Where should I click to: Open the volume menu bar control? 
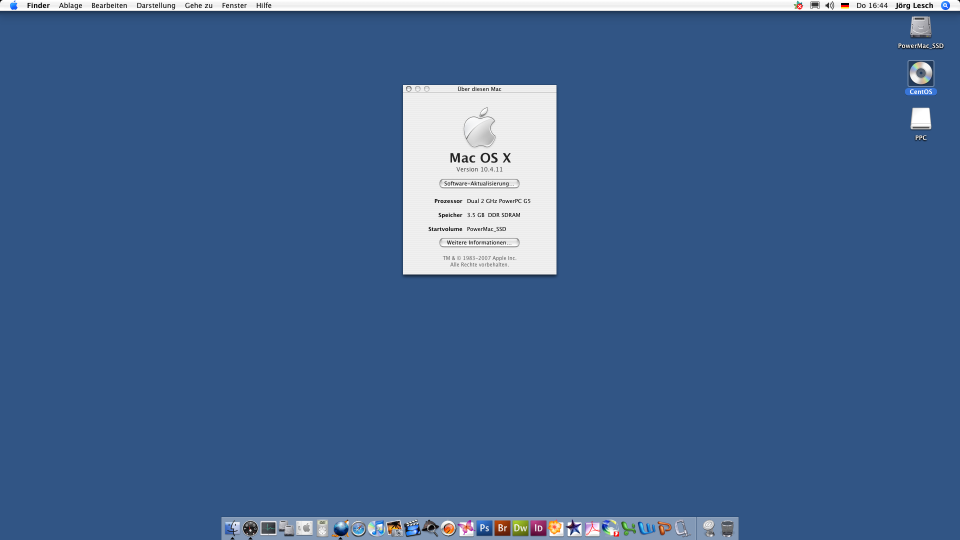click(x=830, y=6)
